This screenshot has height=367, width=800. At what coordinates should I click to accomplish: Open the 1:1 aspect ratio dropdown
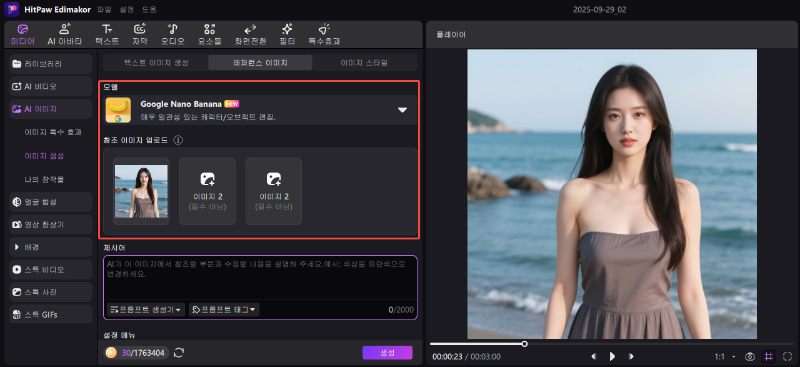(x=724, y=356)
